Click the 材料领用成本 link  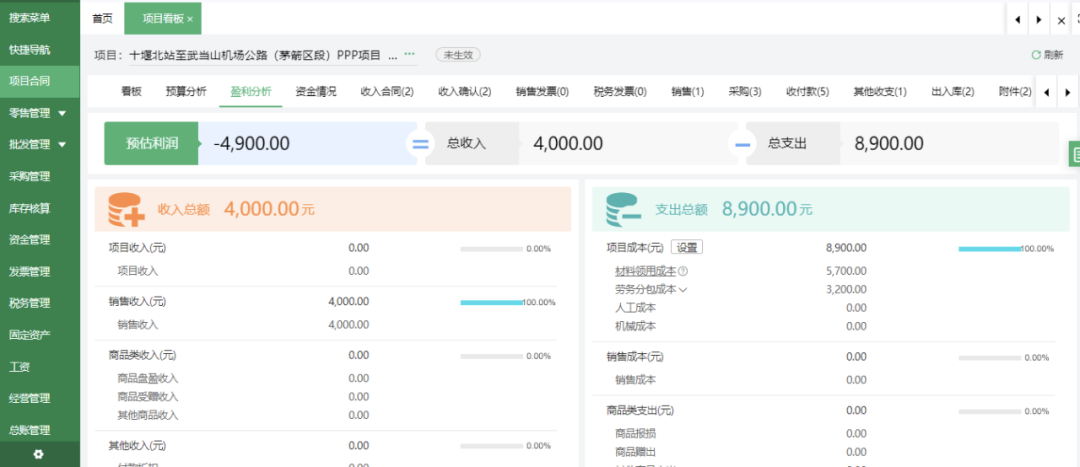645,271
